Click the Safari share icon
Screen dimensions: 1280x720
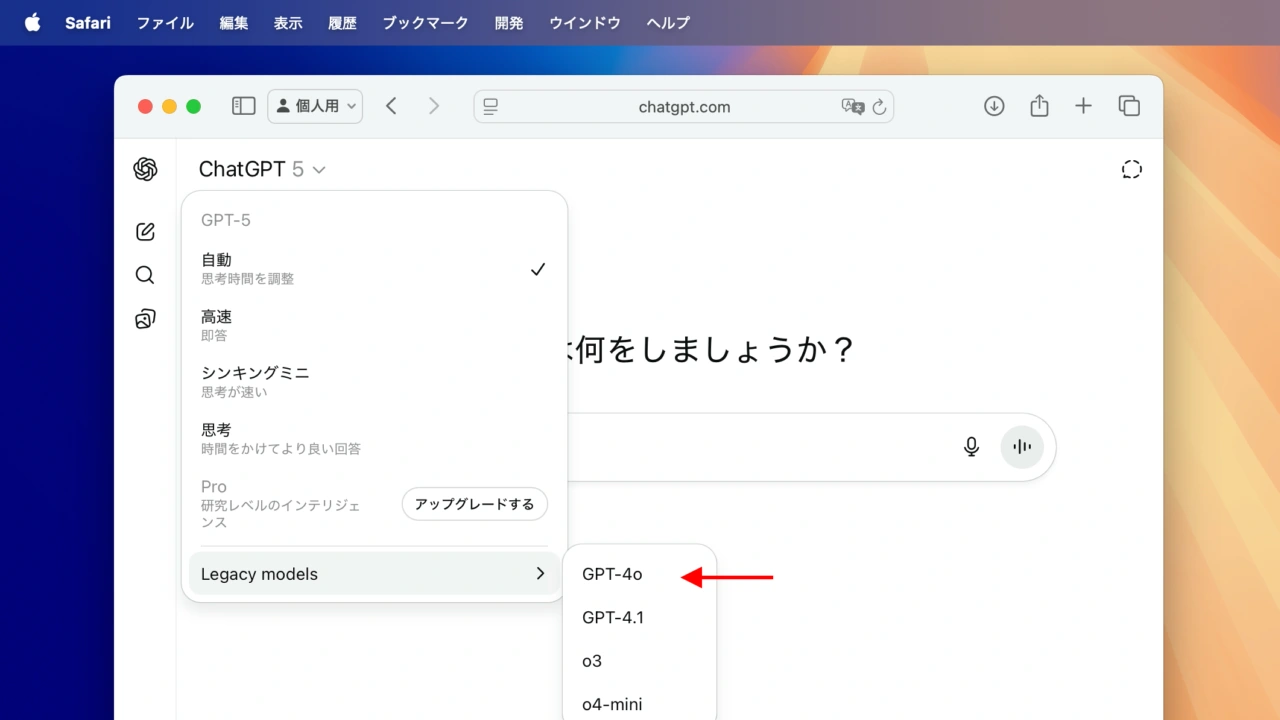(x=1039, y=106)
